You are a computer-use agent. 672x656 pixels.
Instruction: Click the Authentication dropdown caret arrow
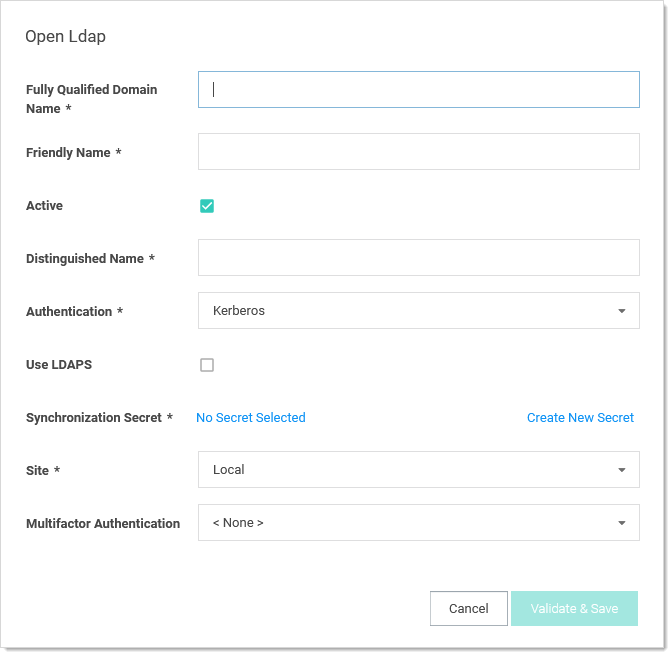[621, 311]
